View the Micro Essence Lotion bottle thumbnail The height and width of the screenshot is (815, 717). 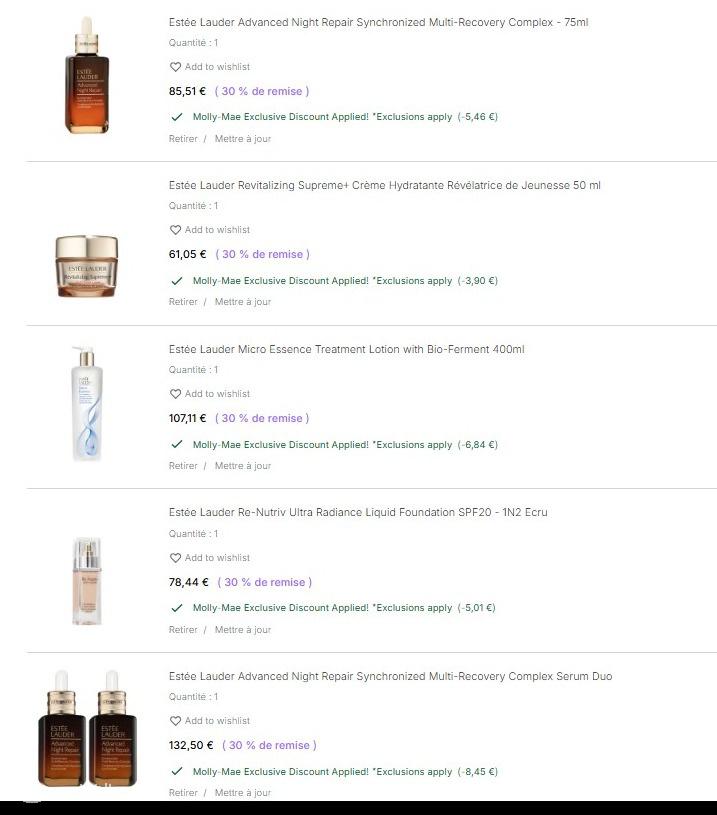tap(87, 403)
